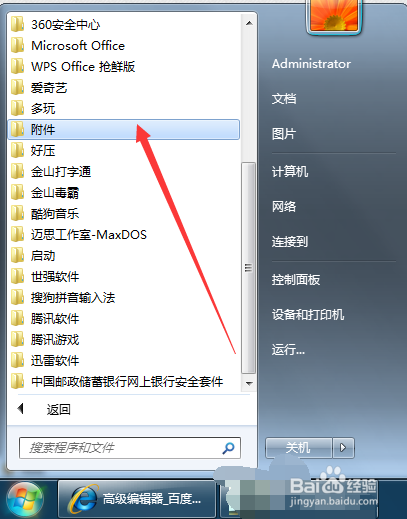
Task: Click the scrollbar up arrow
Action: tap(249, 23)
